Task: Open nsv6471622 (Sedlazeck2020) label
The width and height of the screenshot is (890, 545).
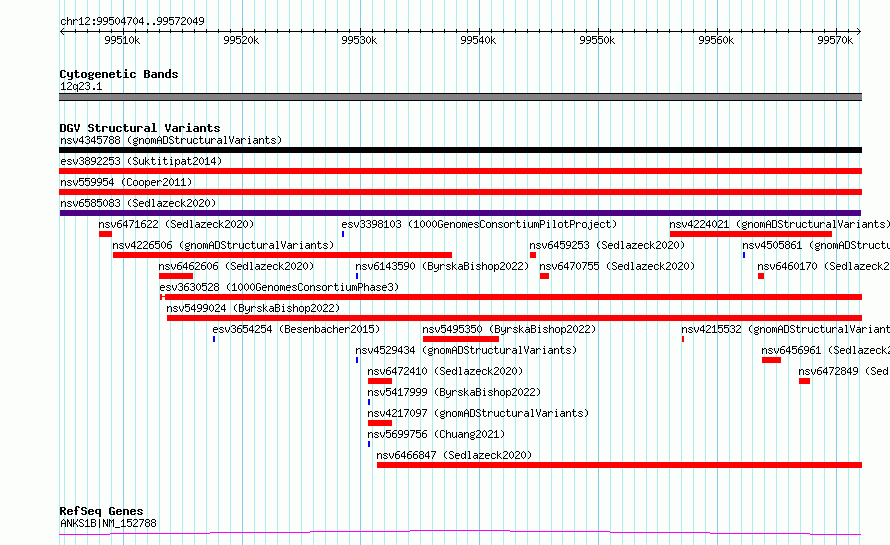Action: pos(177,224)
